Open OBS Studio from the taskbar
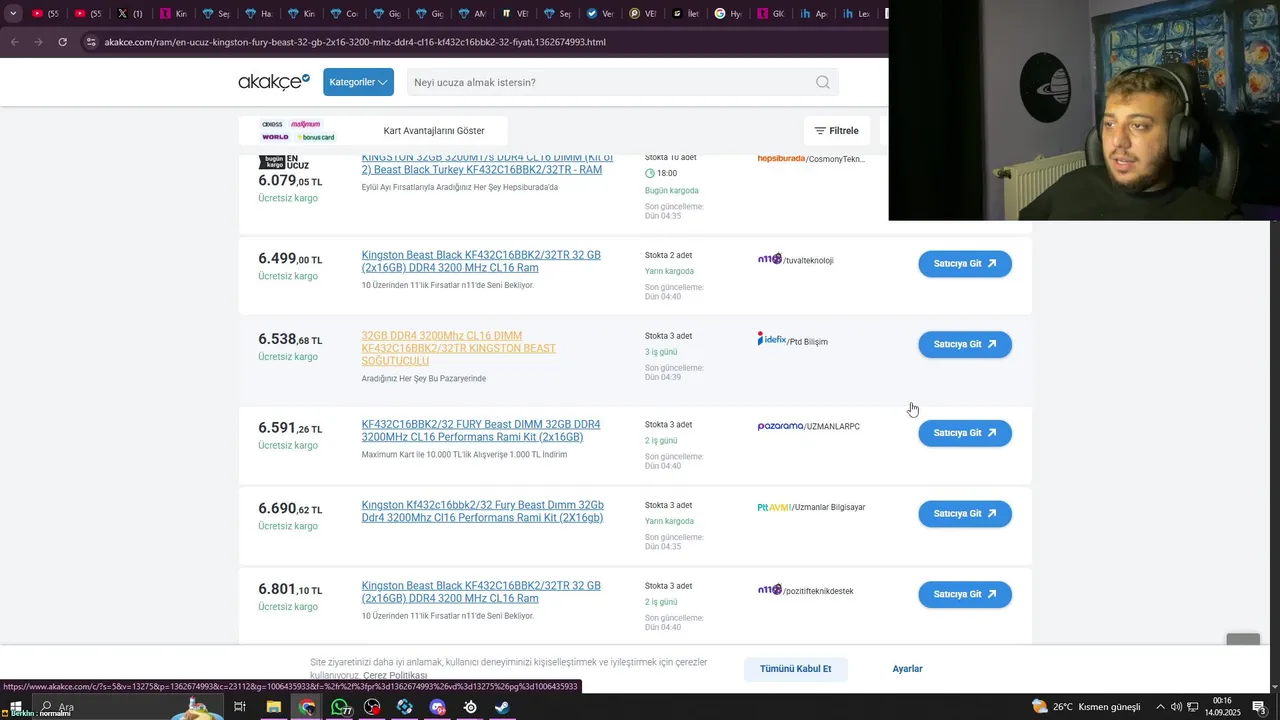Viewport: 1280px width, 720px height. 372,707
